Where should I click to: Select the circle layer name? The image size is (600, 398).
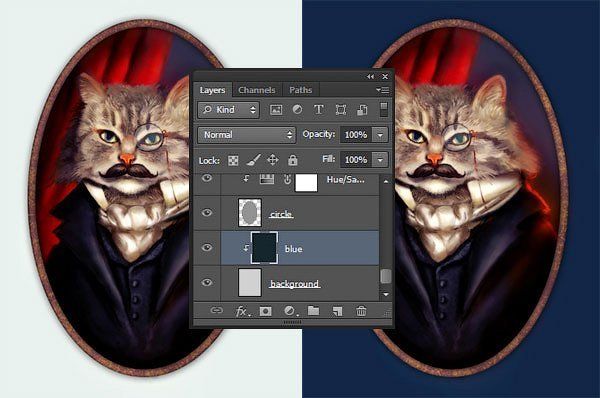pyautogui.click(x=281, y=214)
